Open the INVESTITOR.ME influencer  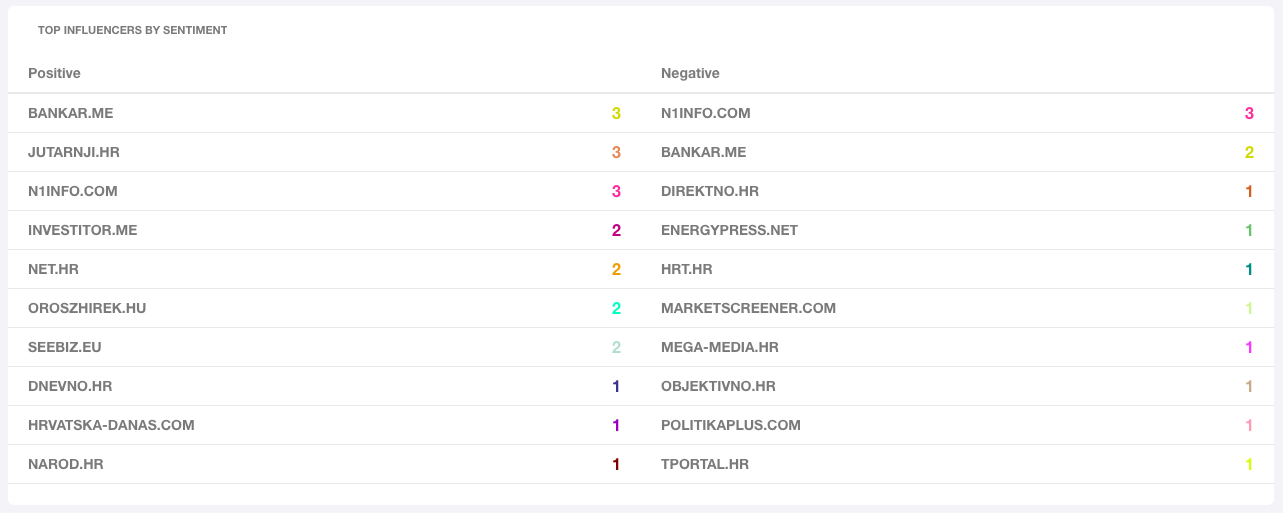click(x=83, y=230)
